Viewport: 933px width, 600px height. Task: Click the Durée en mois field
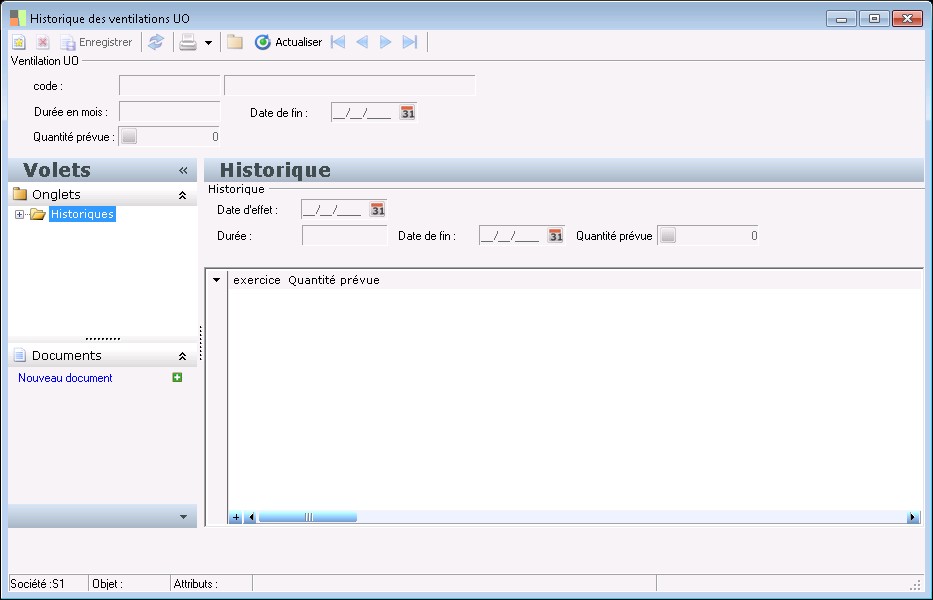coord(170,111)
